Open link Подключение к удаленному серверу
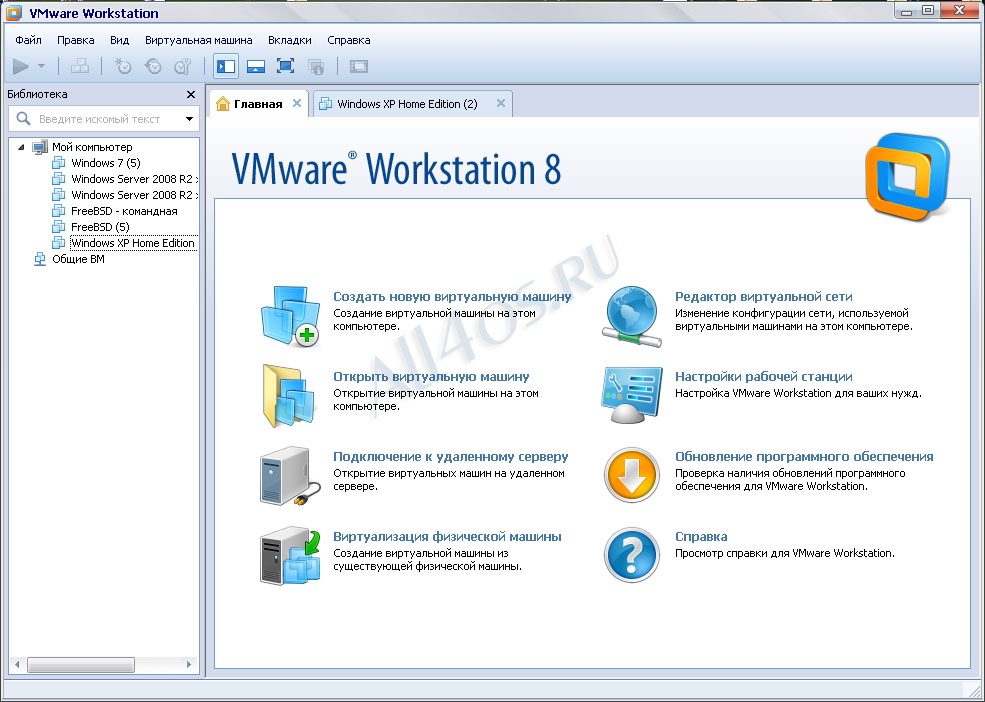Screen dimensions: 985x702 (450, 456)
